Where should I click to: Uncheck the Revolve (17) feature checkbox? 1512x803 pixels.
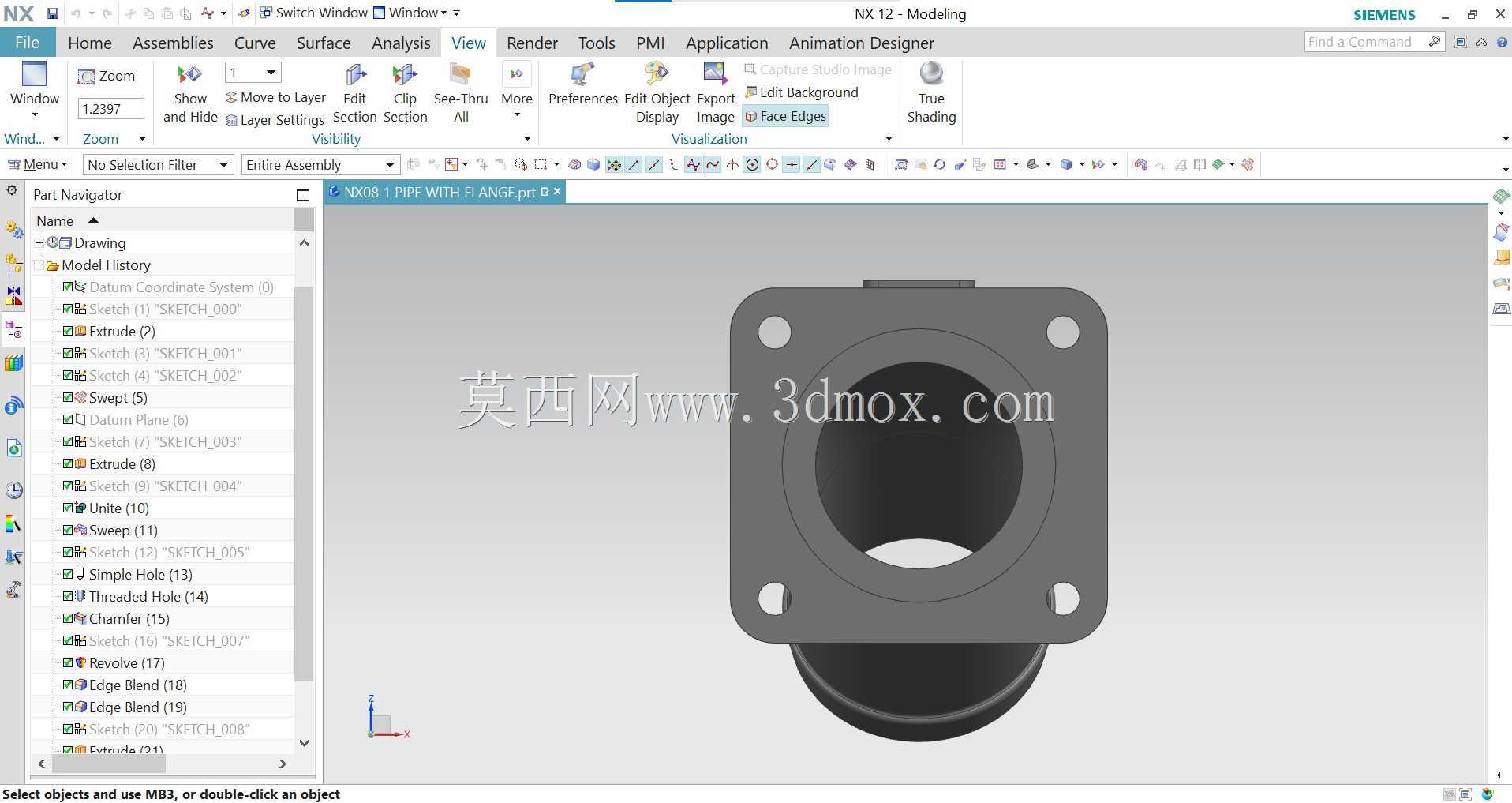point(68,662)
